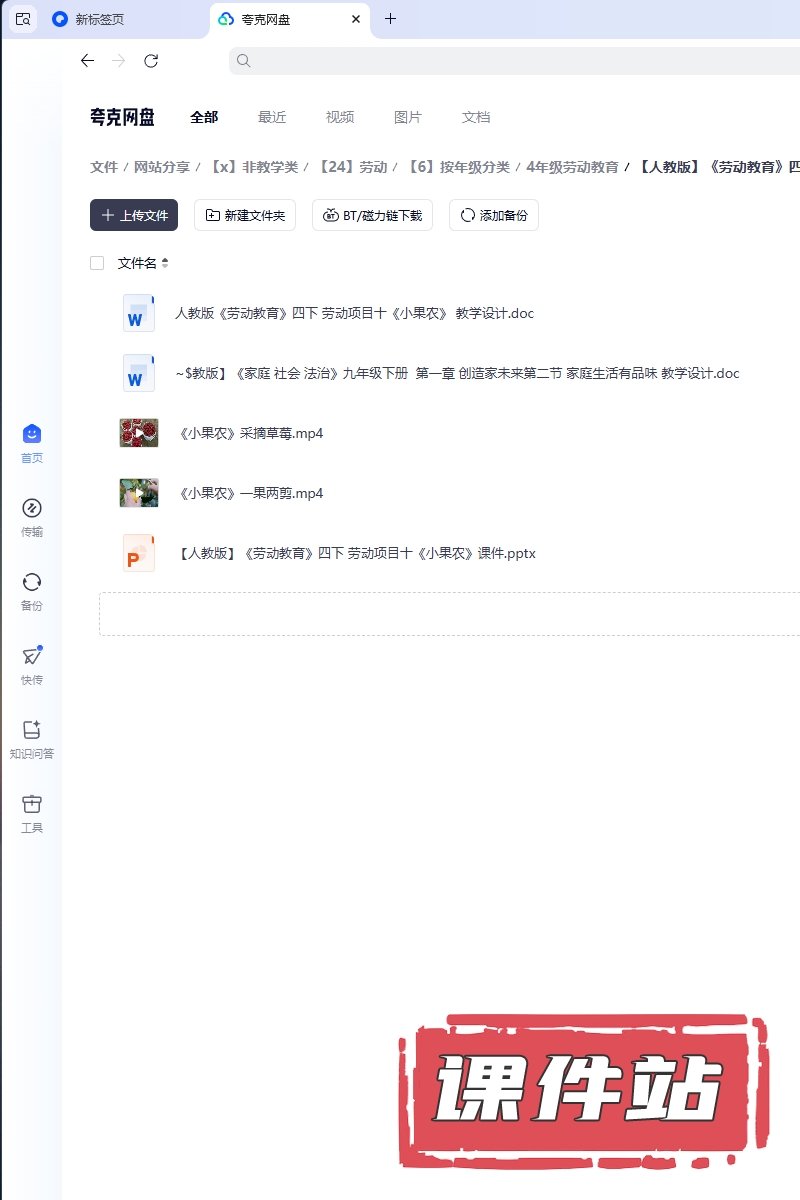Click the browser reload icon
Image resolution: width=800 pixels, height=1200 pixels.
(x=151, y=61)
